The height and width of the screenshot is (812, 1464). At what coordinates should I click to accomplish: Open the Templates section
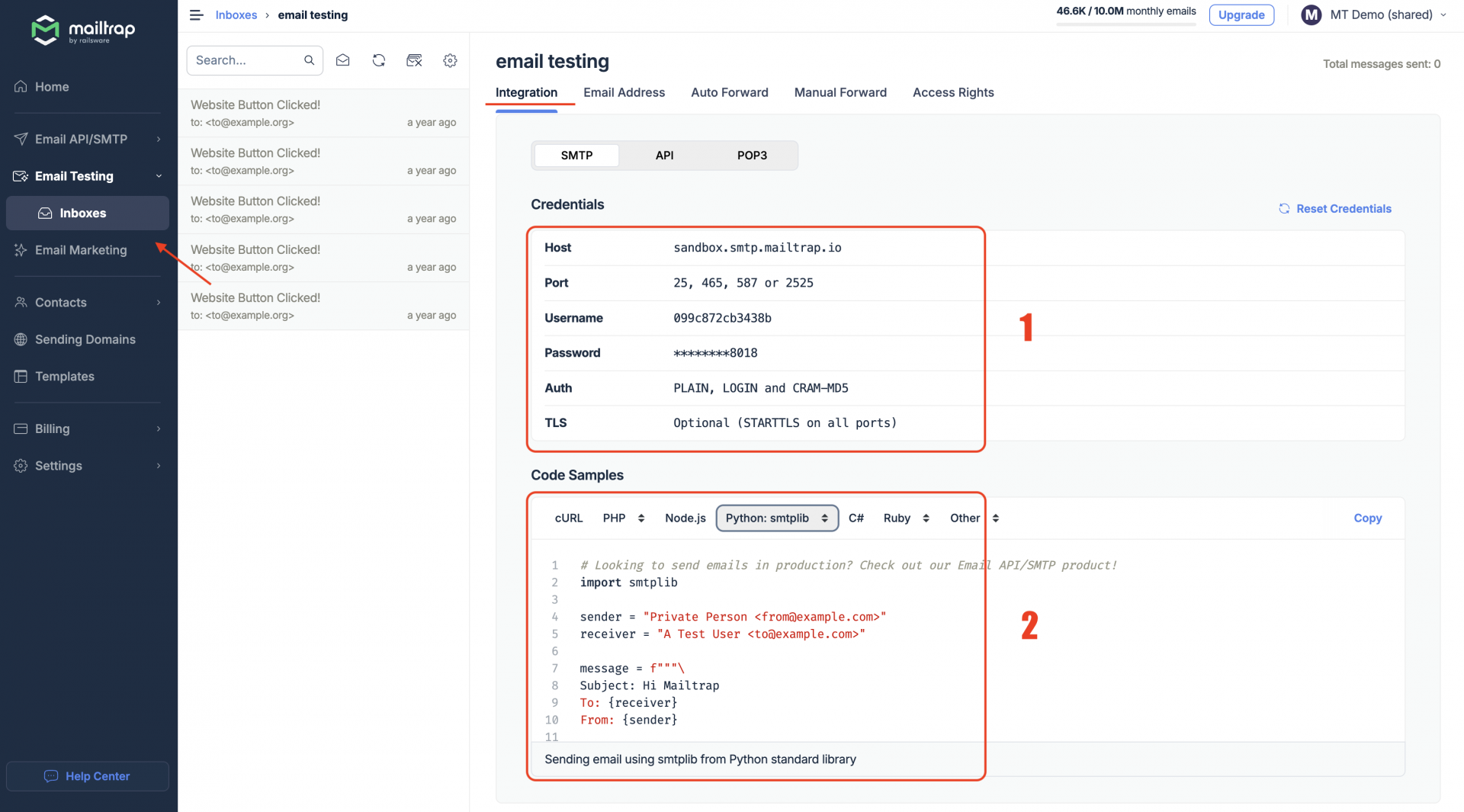pyautogui.click(x=64, y=376)
